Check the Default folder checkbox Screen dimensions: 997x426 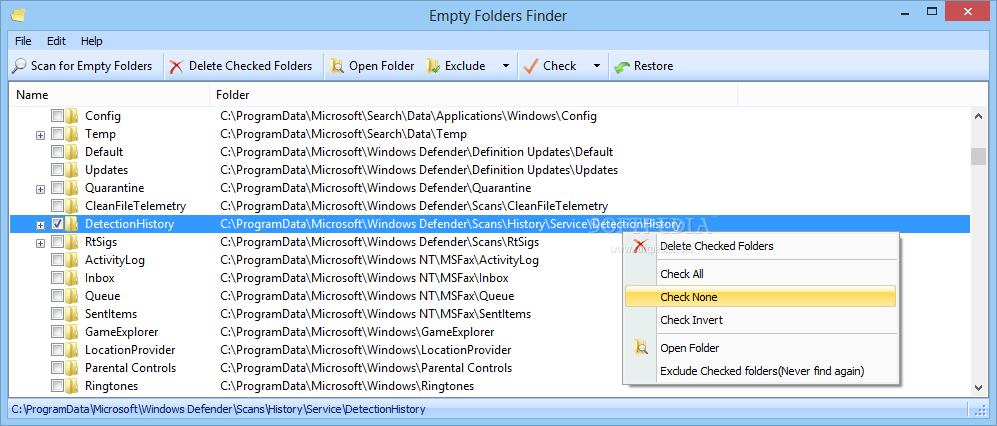coord(57,152)
